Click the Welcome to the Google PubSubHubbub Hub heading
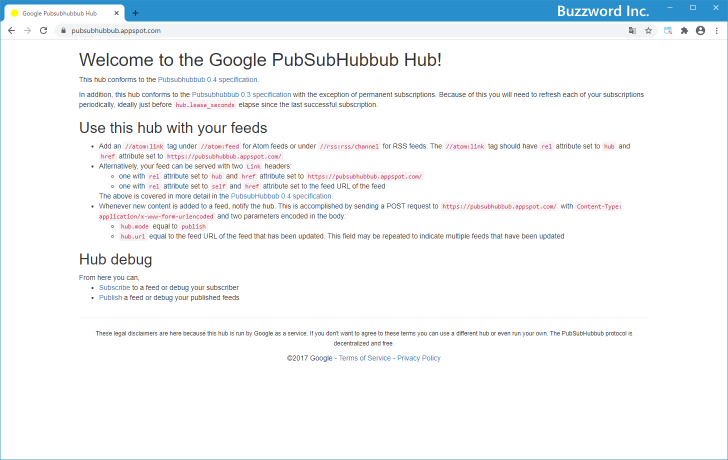This screenshot has width=728, height=460. click(x=260, y=60)
